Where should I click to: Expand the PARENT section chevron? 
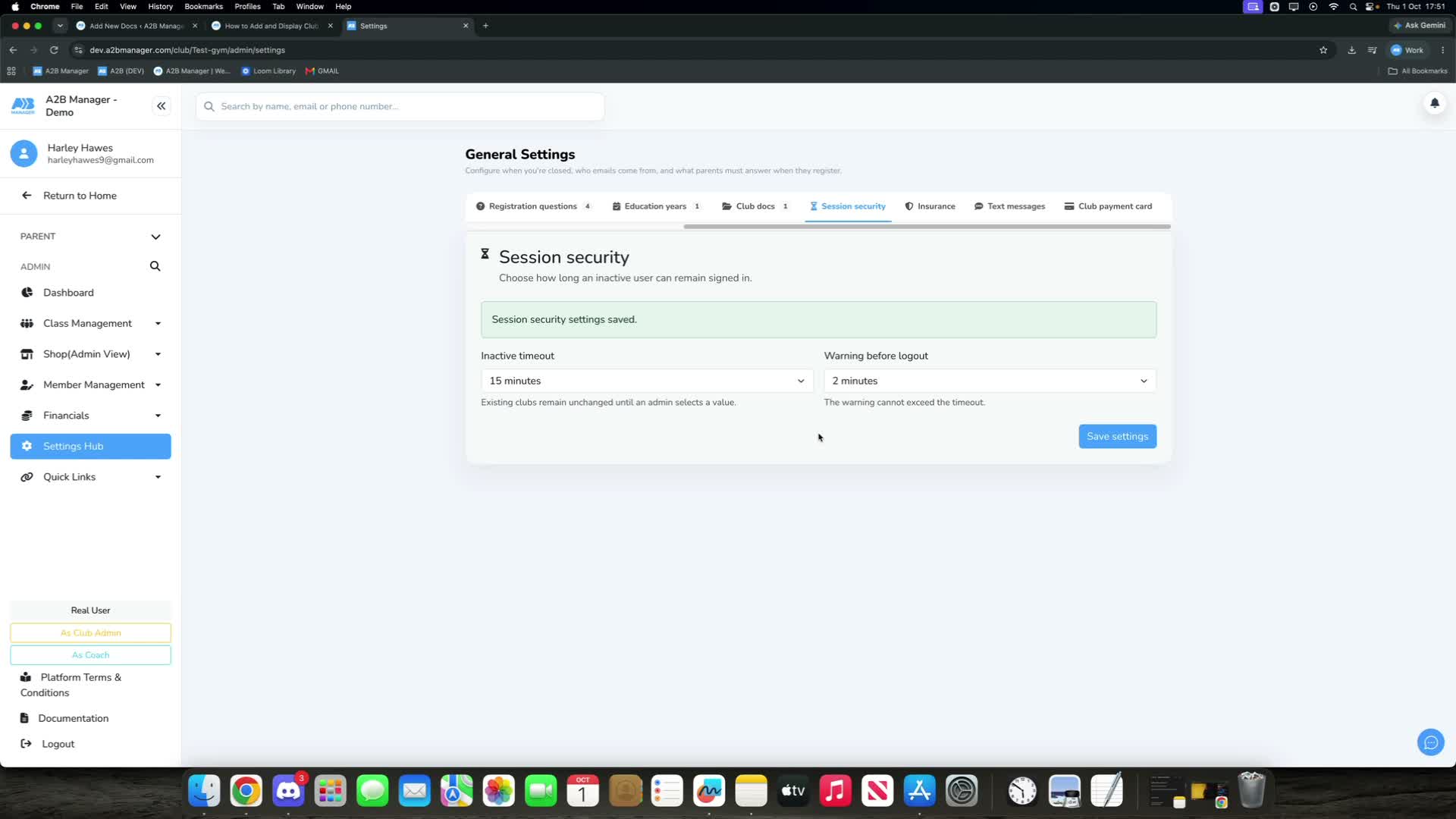coord(155,237)
